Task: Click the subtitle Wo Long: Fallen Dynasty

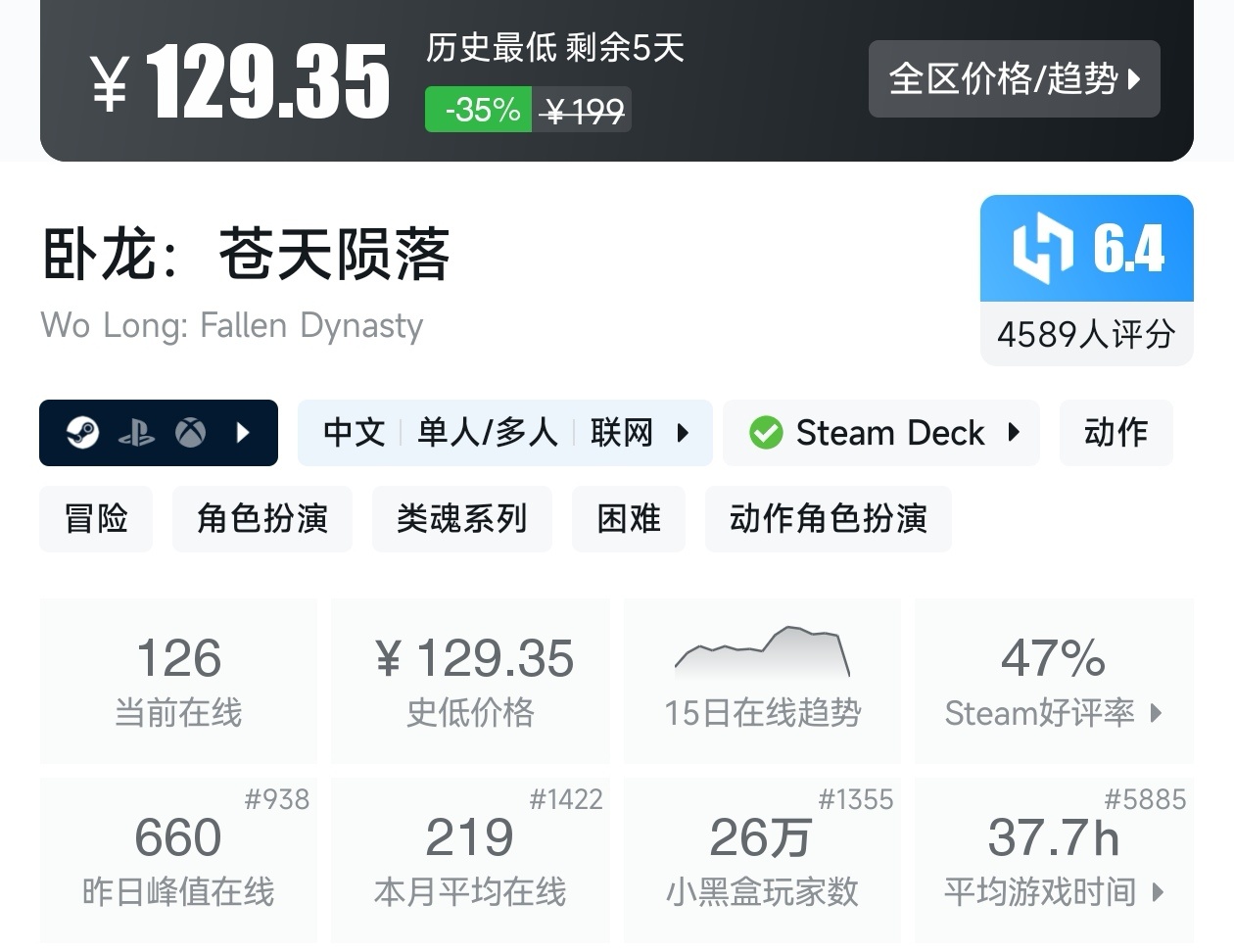Action: point(232,325)
